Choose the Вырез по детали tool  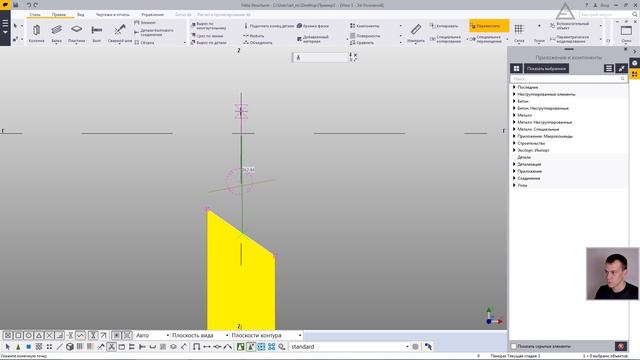209,42
